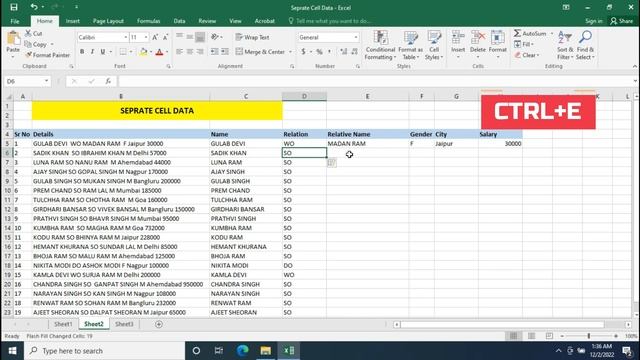
Task: Open Format as Table gallery
Action: pyautogui.click(x=411, y=45)
